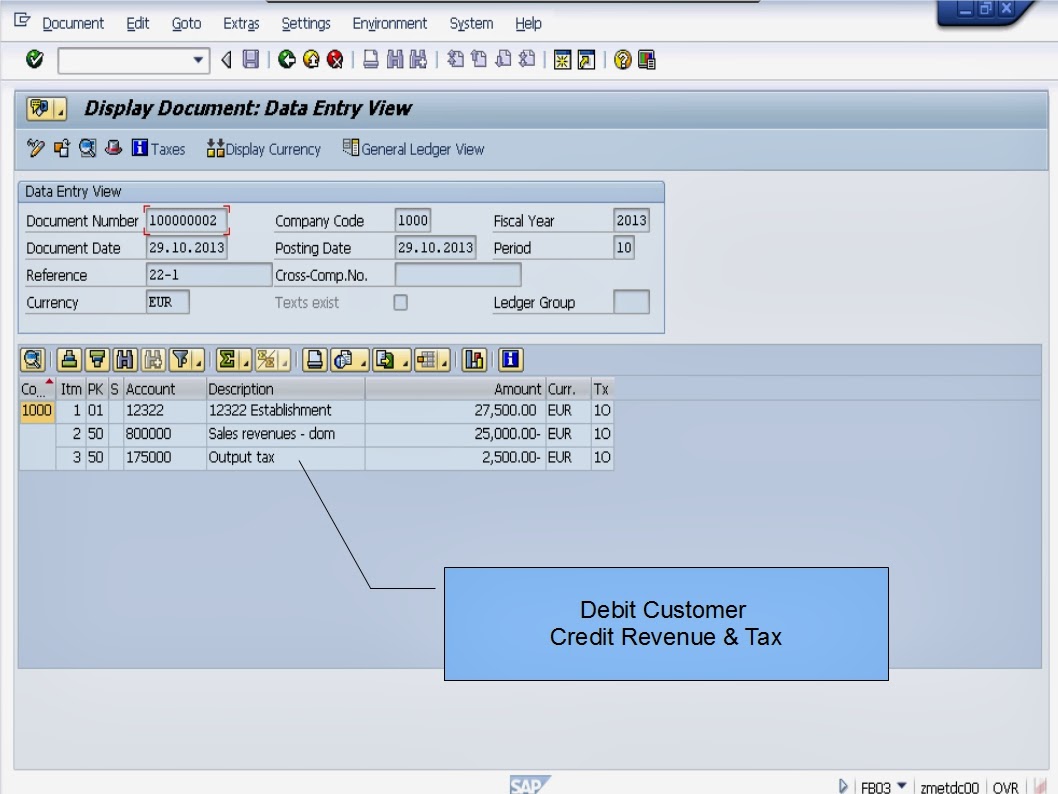The image size is (1058, 794).
Task: Click the Generate Shortcut icon
Action: 586,59
